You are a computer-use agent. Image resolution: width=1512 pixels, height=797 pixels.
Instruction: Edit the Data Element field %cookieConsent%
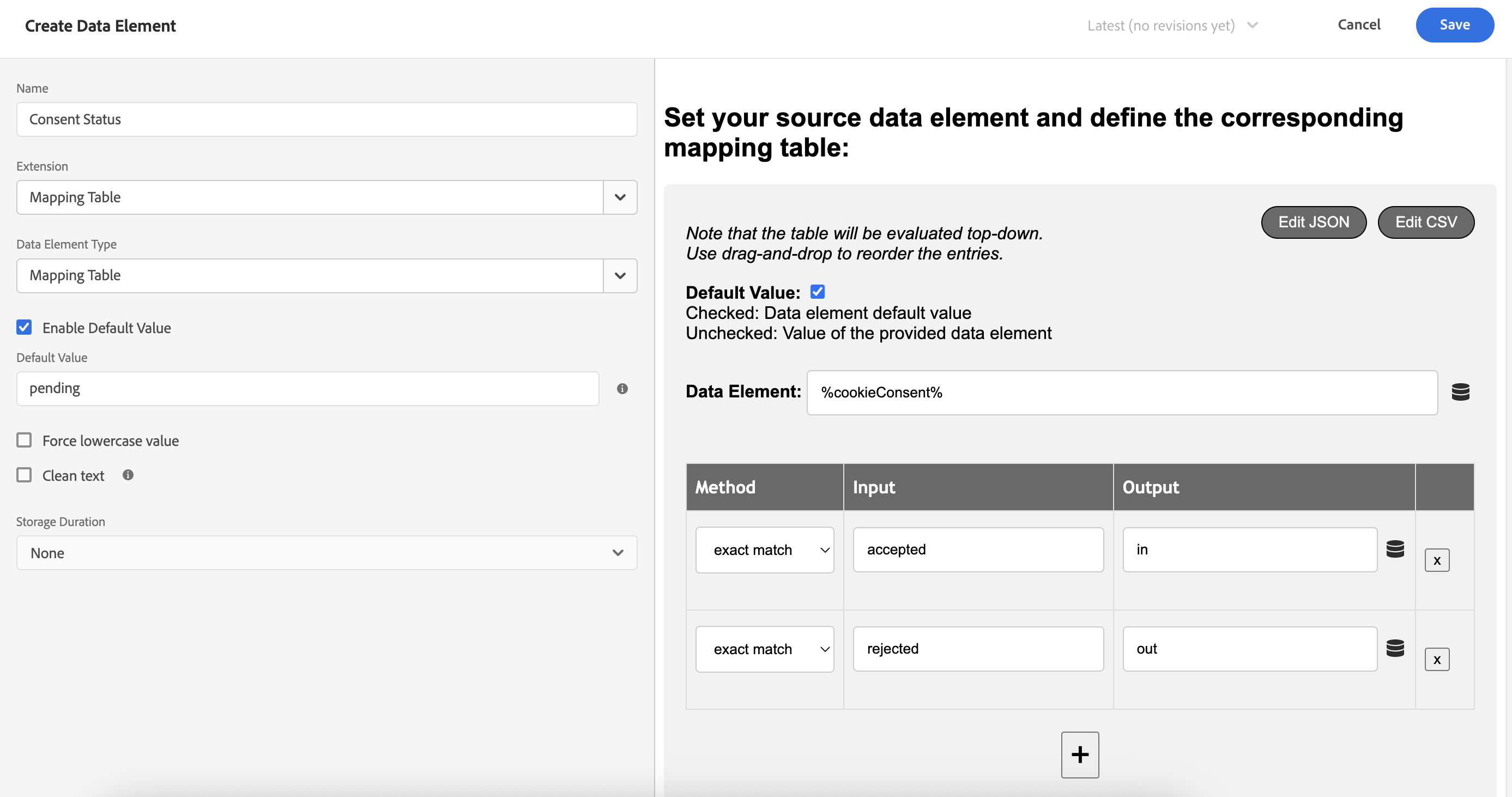coord(1122,393)
